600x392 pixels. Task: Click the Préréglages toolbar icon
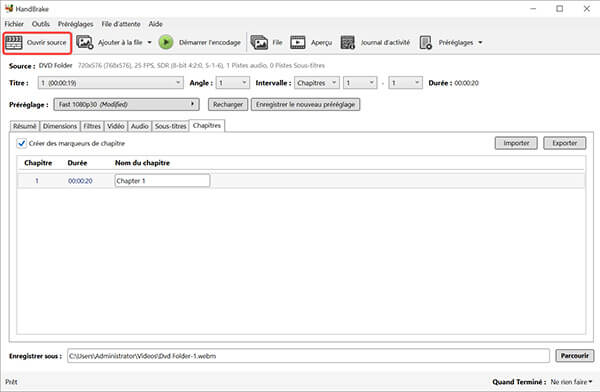click(x=426, y=42)
